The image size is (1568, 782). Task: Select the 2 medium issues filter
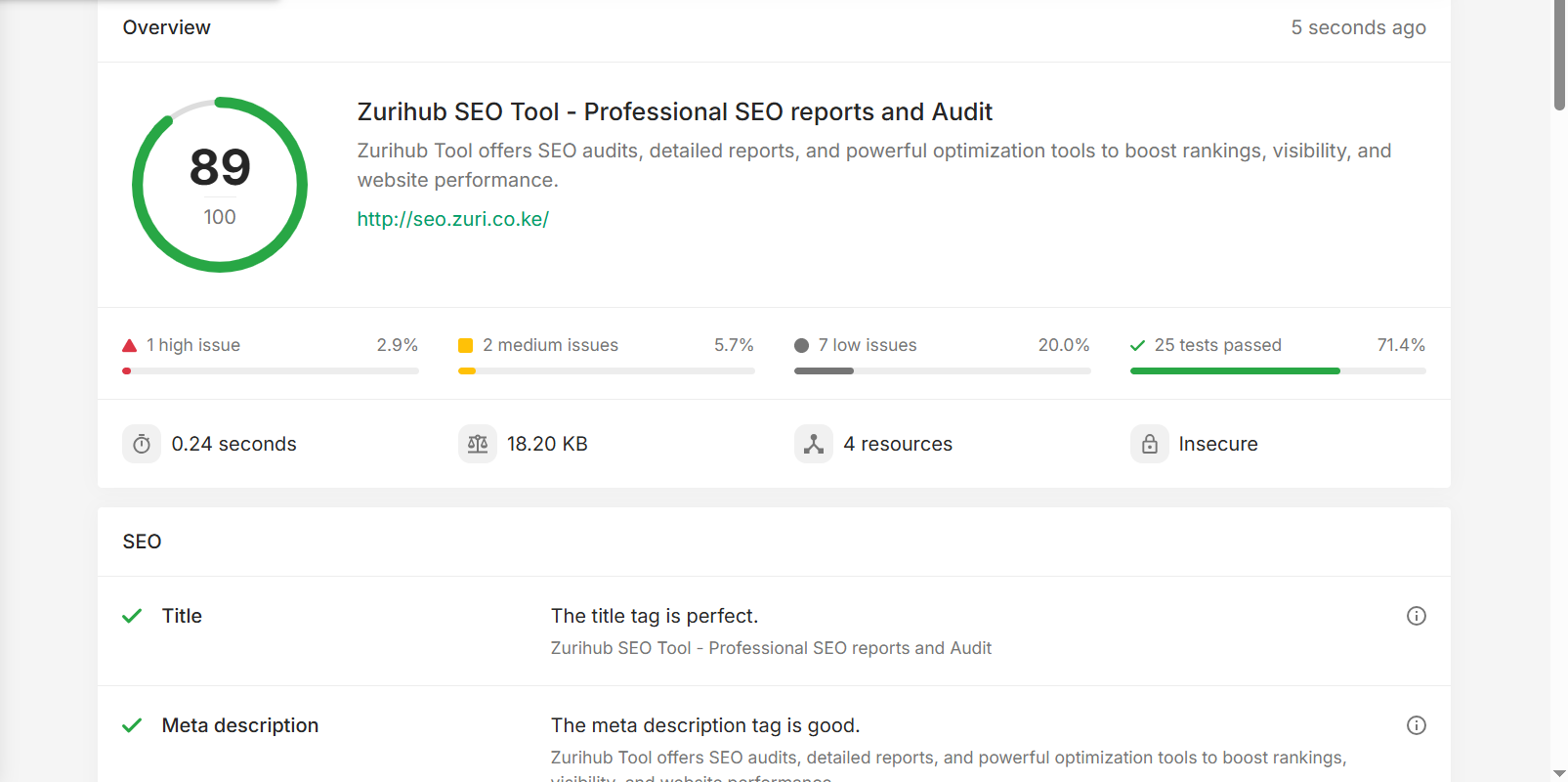[550, 345]
